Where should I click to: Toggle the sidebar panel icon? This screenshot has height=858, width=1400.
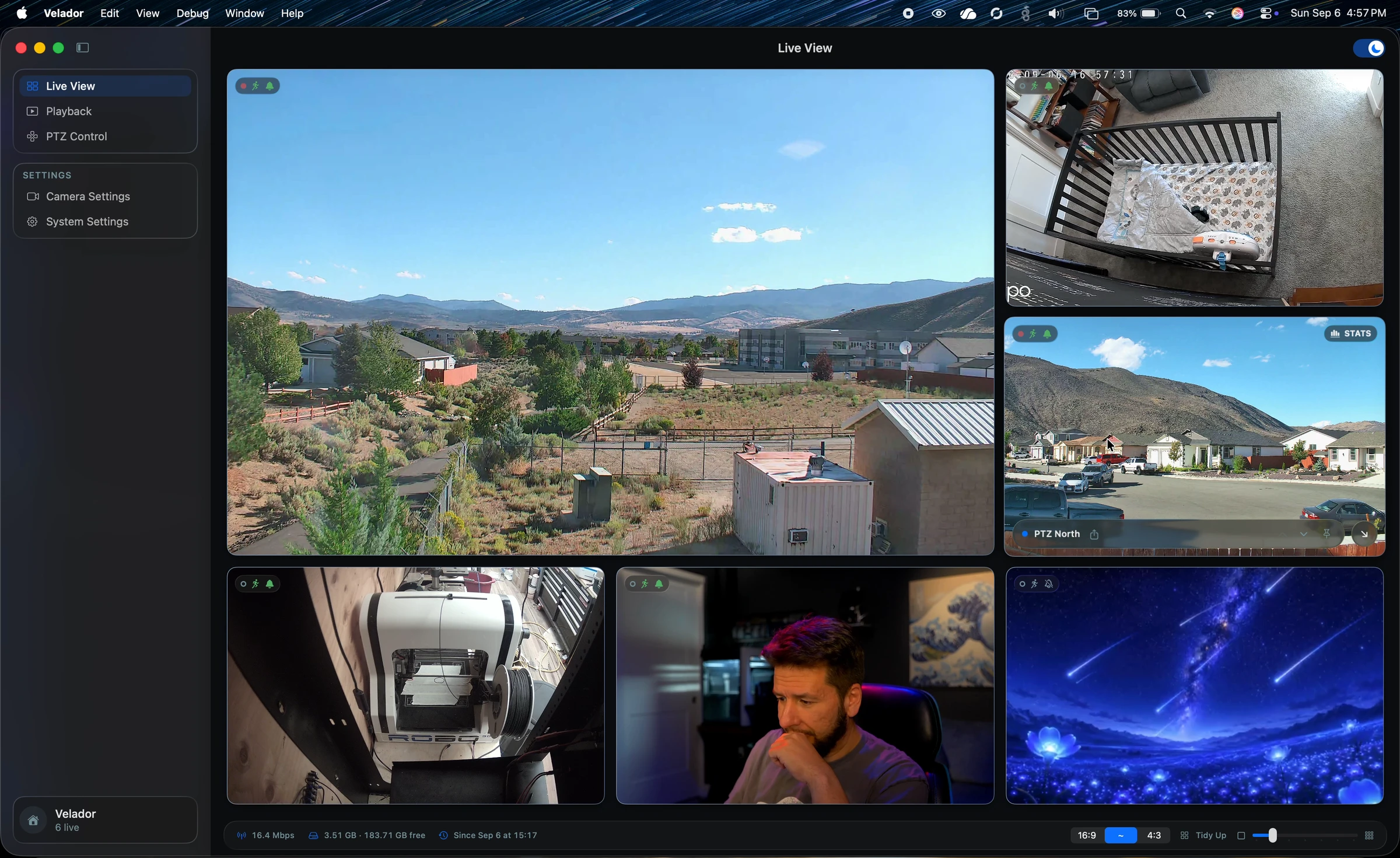pyautogui.click(x=83, y=48)
